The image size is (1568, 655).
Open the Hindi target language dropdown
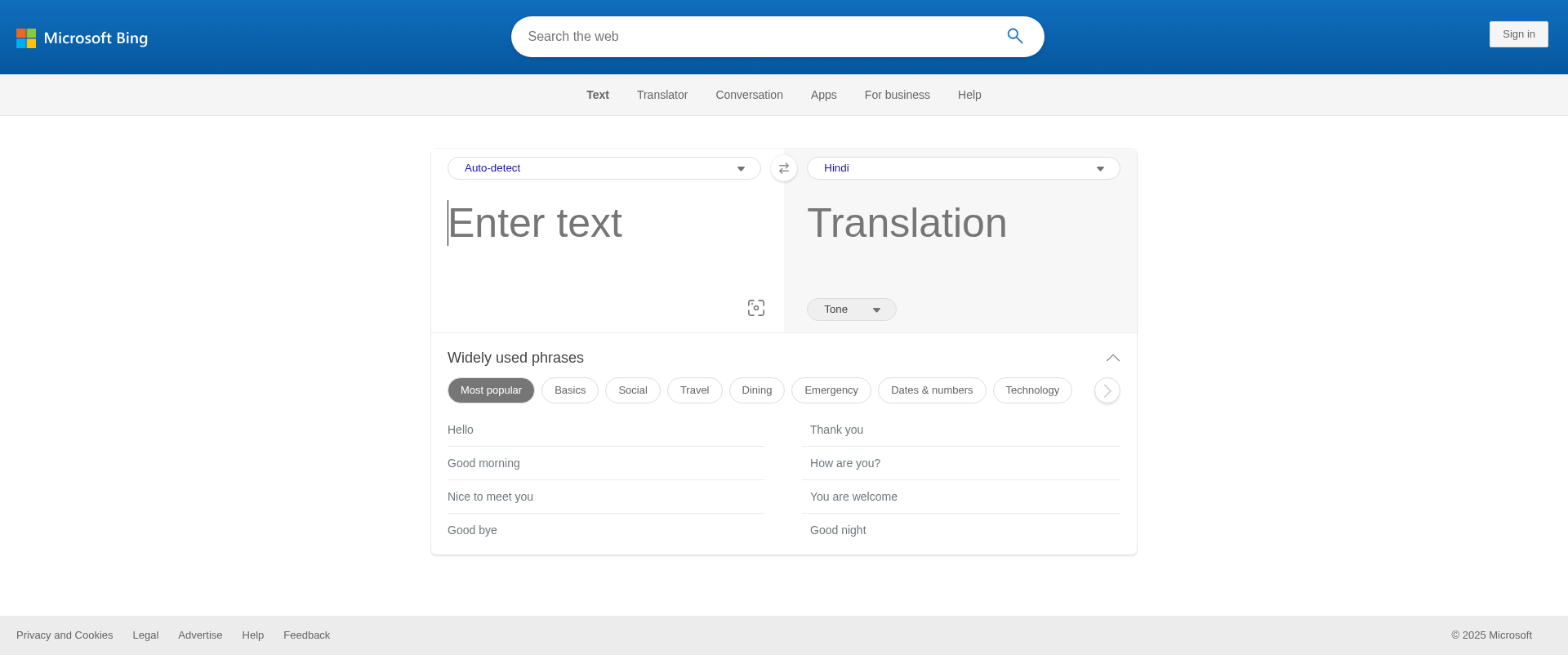964,168
